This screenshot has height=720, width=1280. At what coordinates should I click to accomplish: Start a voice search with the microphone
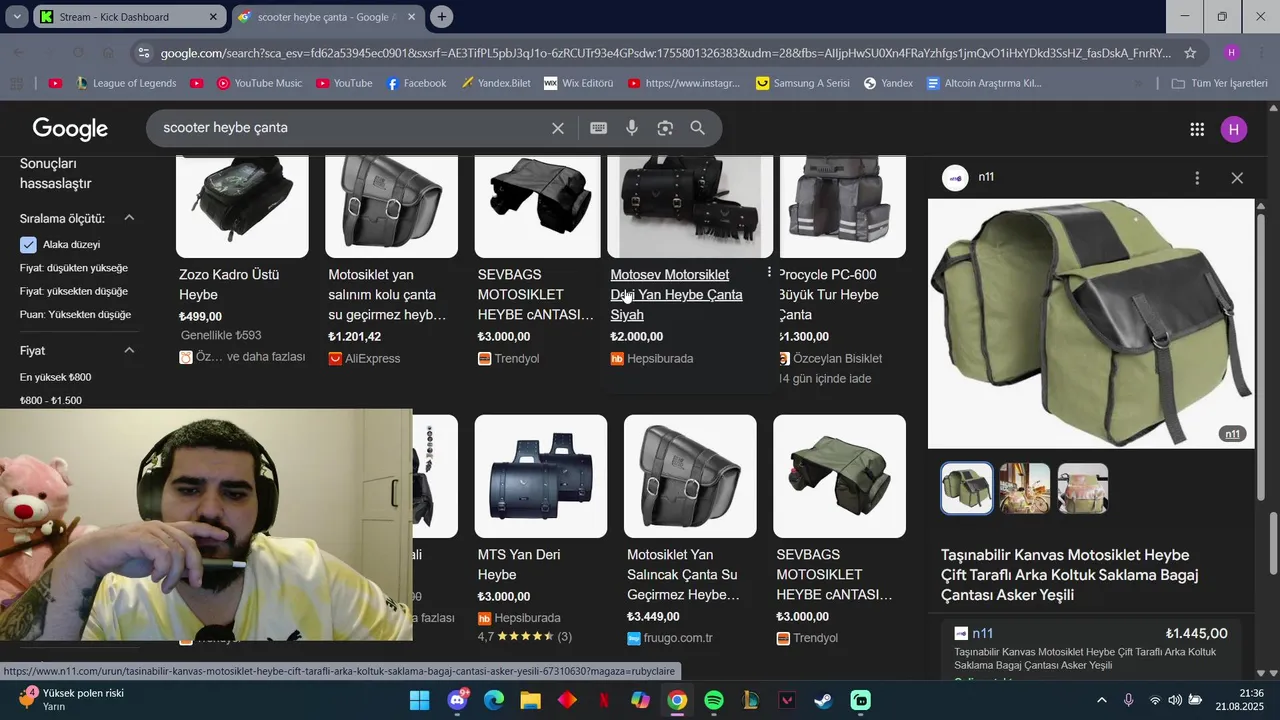click(632, 128)
